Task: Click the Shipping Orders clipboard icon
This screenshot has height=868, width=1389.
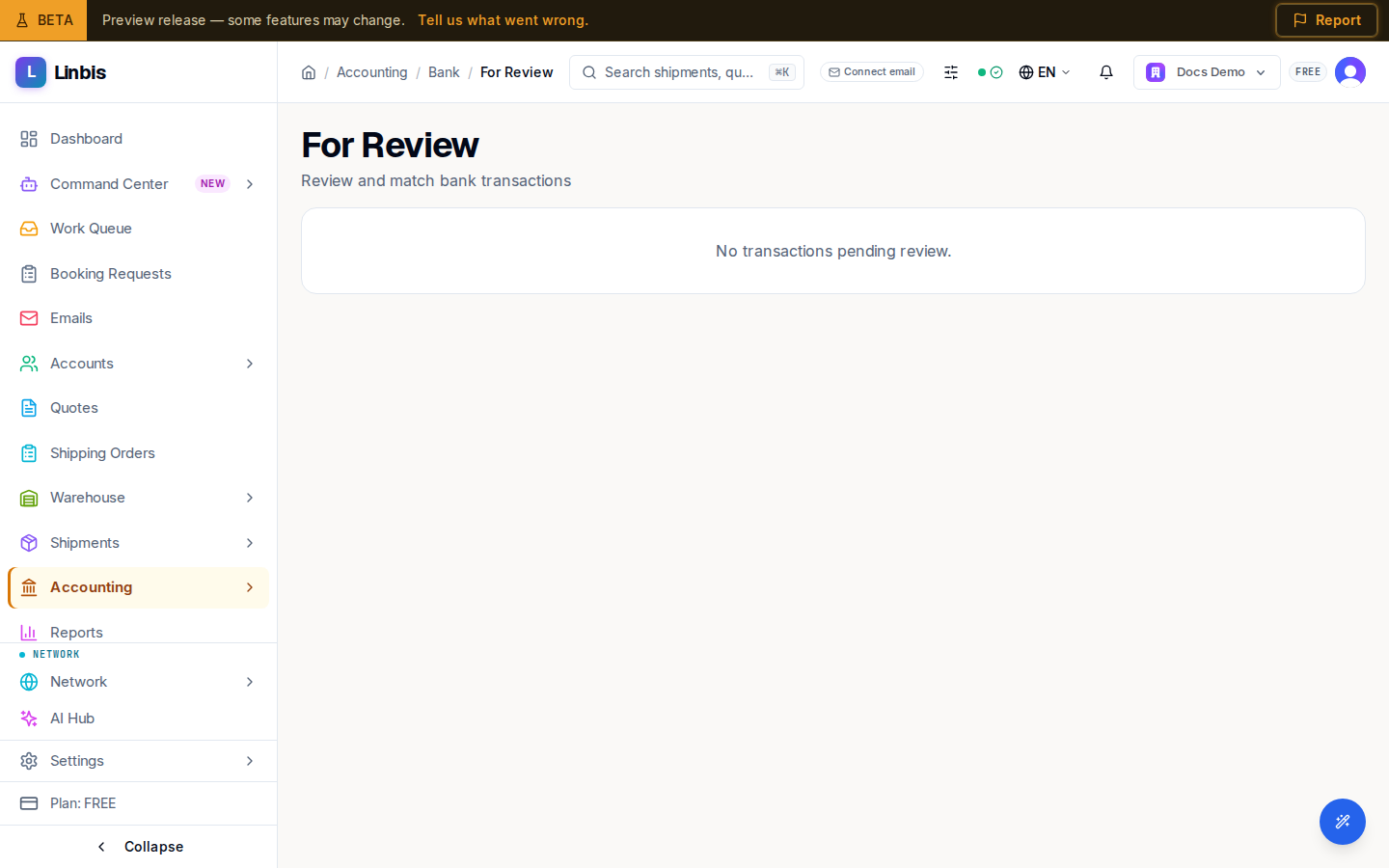Action: tap(29, 453)
